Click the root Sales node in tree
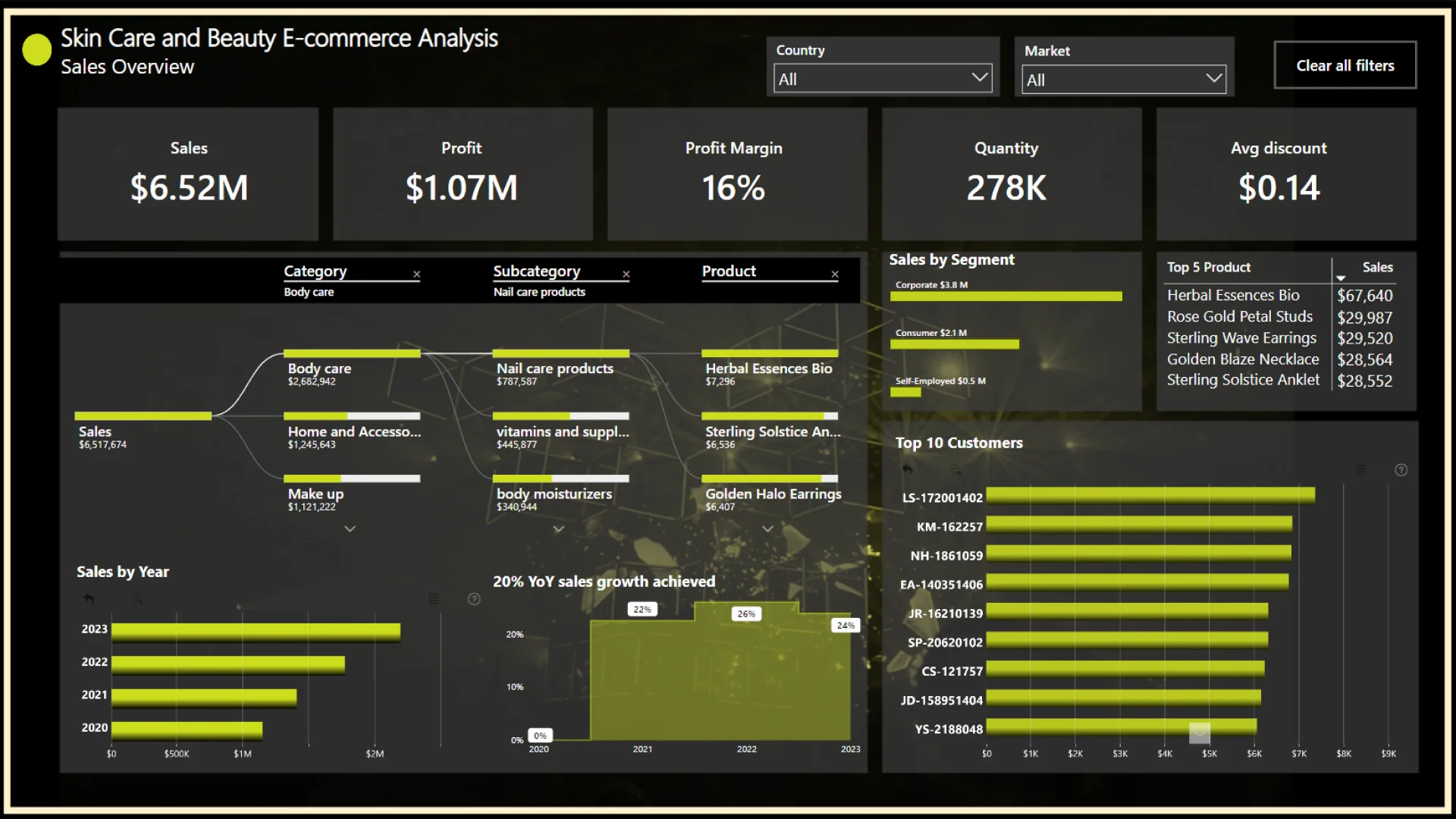This screenshot has width=1456, height=819. [143, 431]
